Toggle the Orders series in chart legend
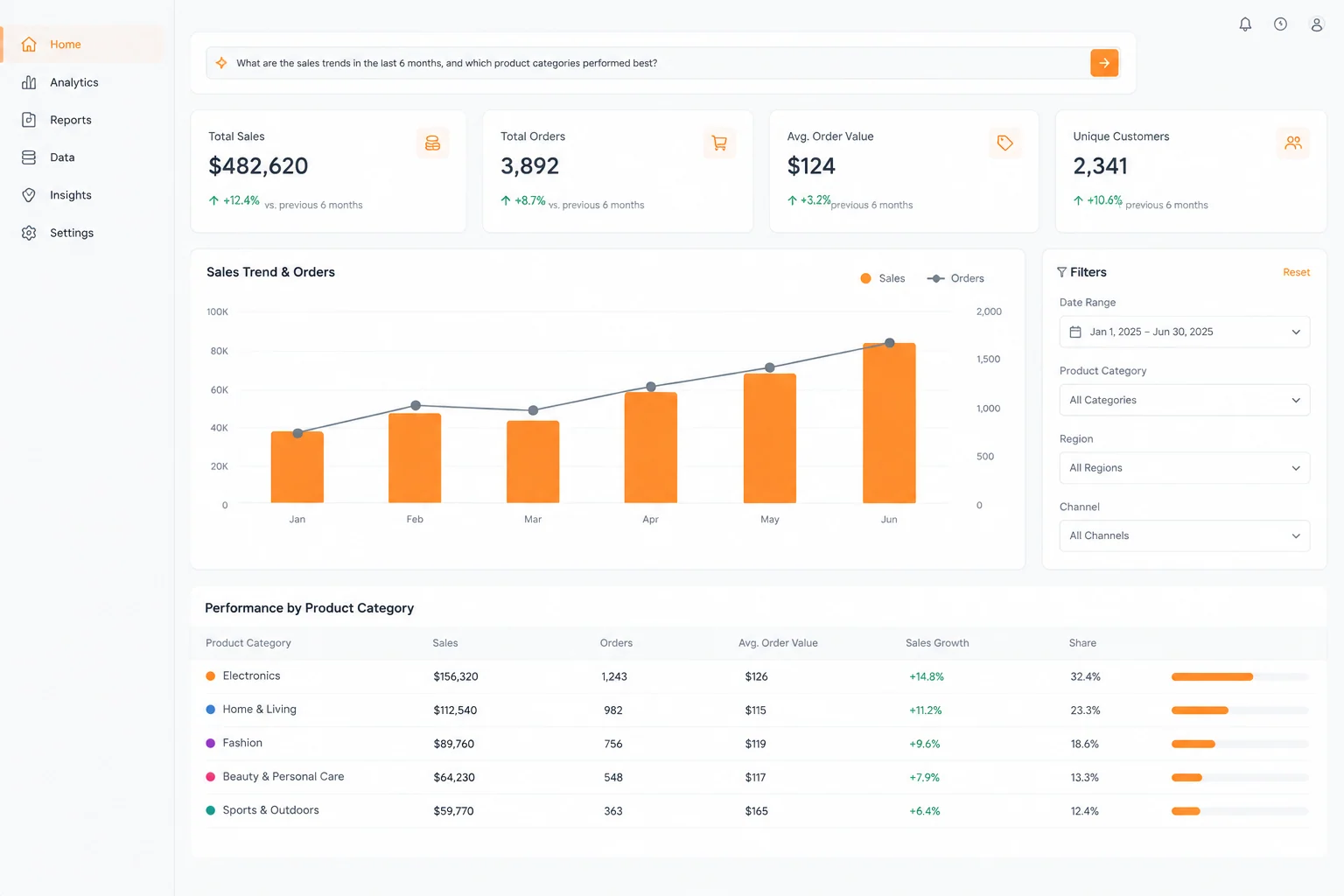This screenshot has height=896, width=1344. tap(955, 278)
